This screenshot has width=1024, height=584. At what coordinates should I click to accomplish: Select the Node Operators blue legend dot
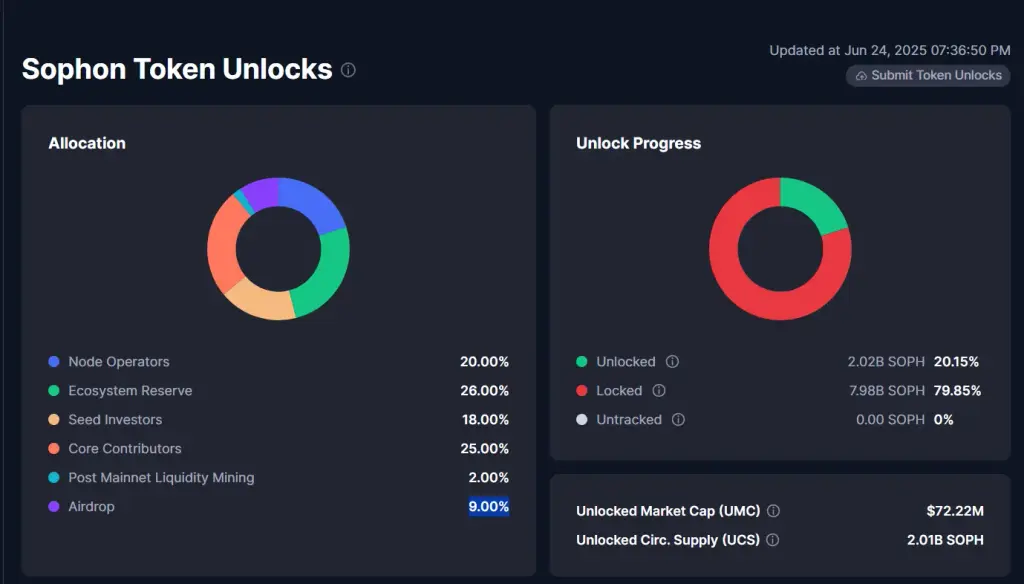coord(54,362)
